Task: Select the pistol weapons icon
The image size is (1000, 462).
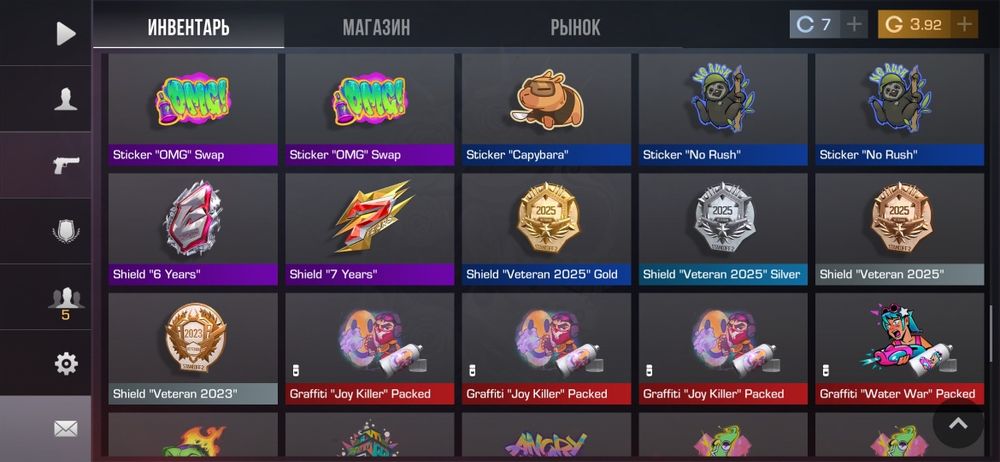Action: pyautogui.click(x=65, y=165)
